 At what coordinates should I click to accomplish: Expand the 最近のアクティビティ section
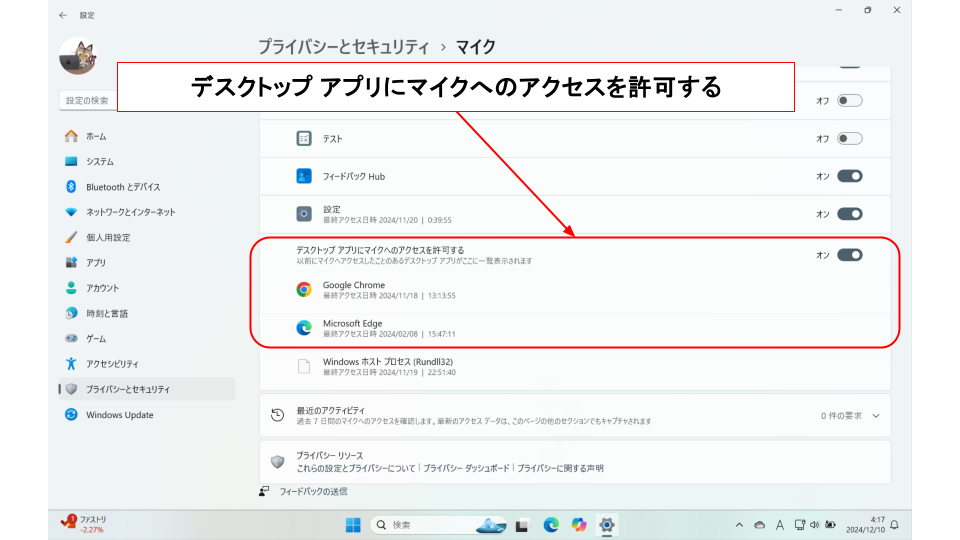tap(875, 415)
